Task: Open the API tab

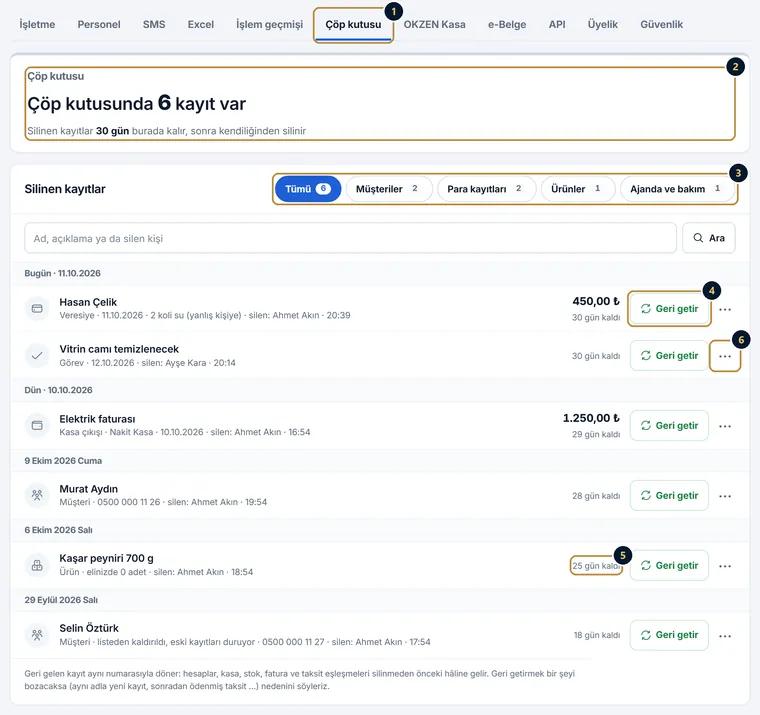Action: 557,24
